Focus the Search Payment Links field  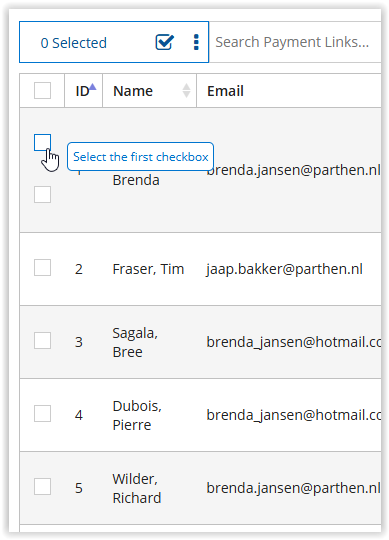point(296,42)
